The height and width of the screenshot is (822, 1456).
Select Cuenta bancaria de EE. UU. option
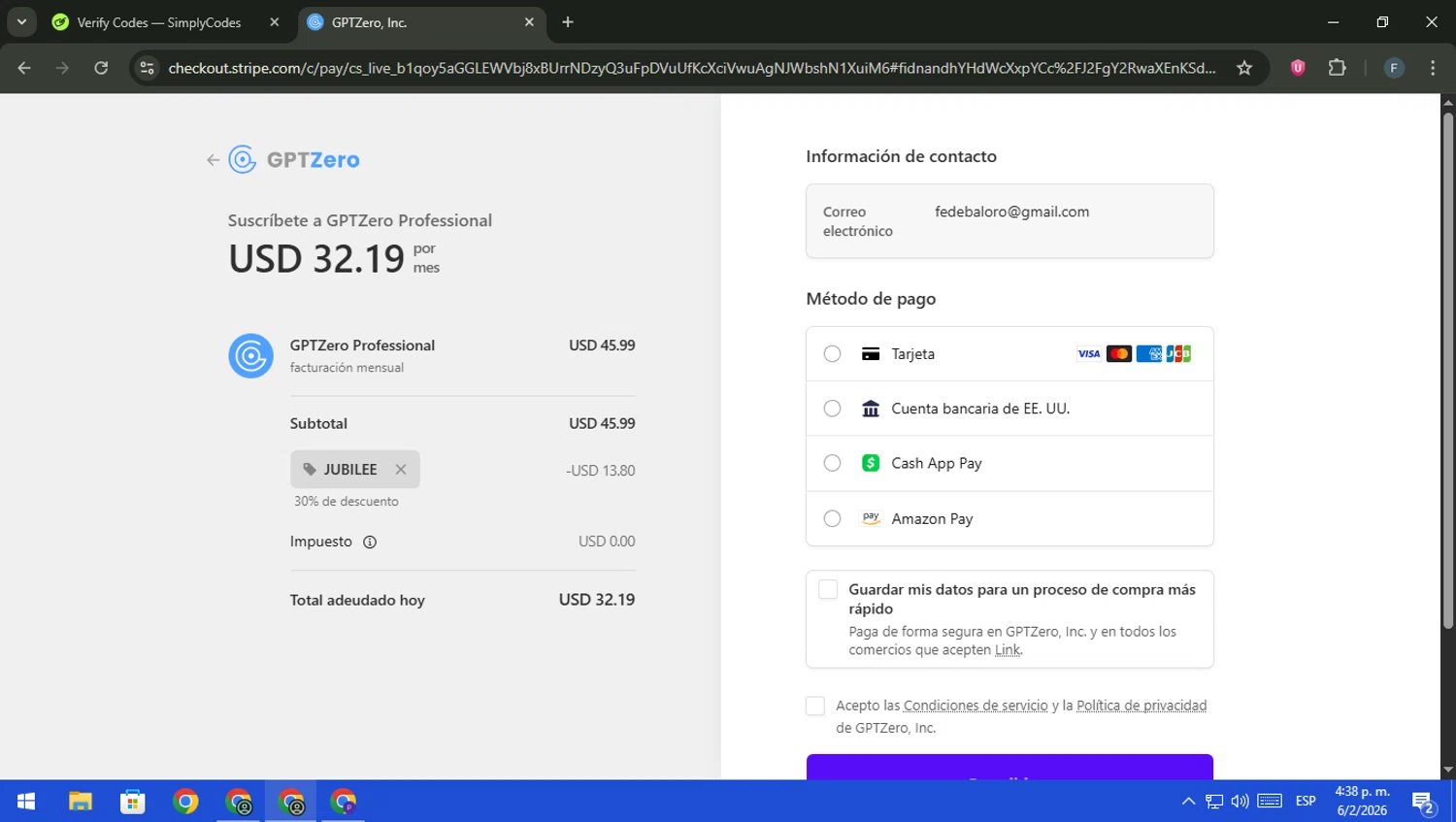[x=832, y=409]
